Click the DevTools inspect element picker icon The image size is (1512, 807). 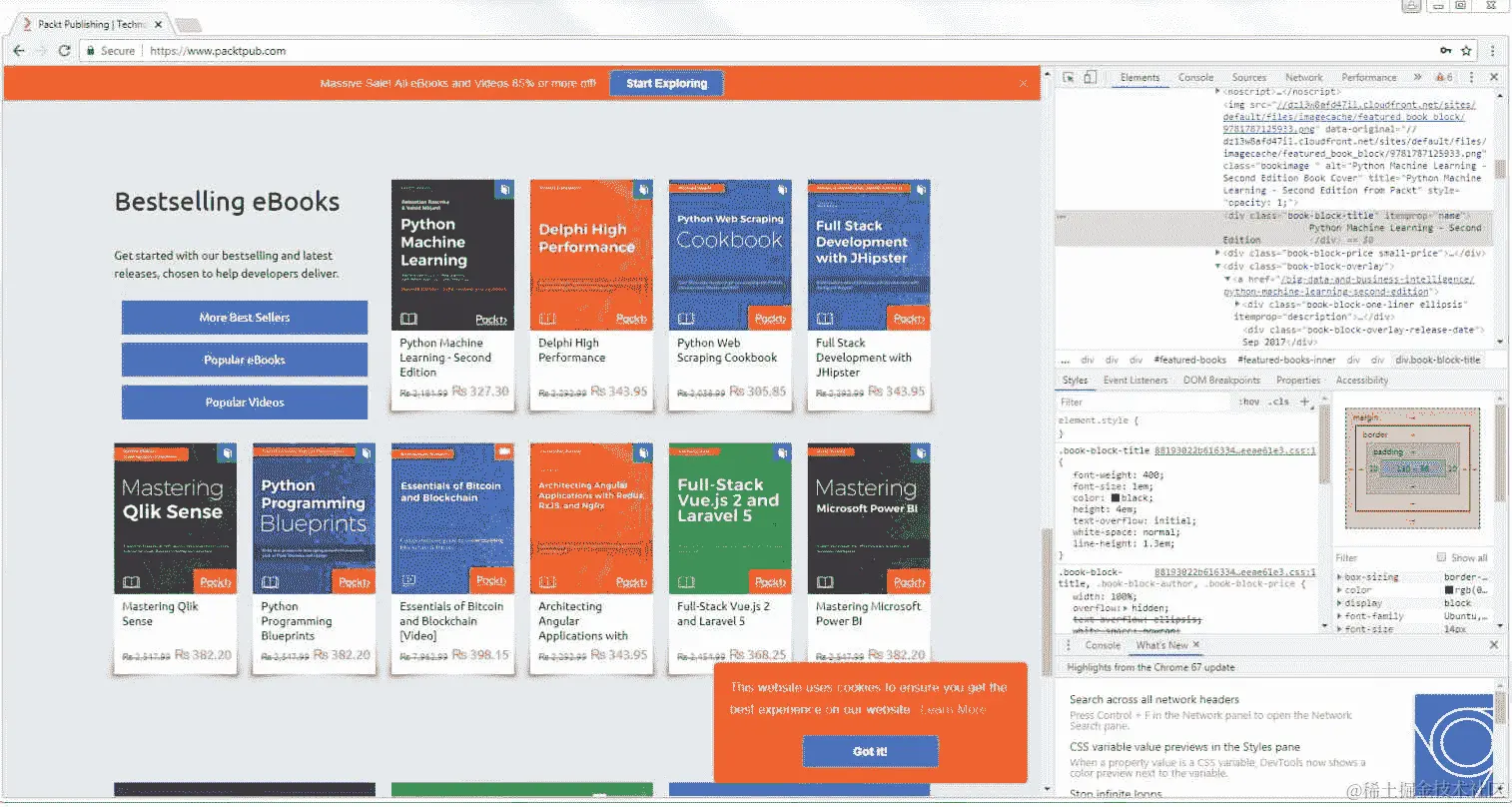click(x=1069, y=77)
